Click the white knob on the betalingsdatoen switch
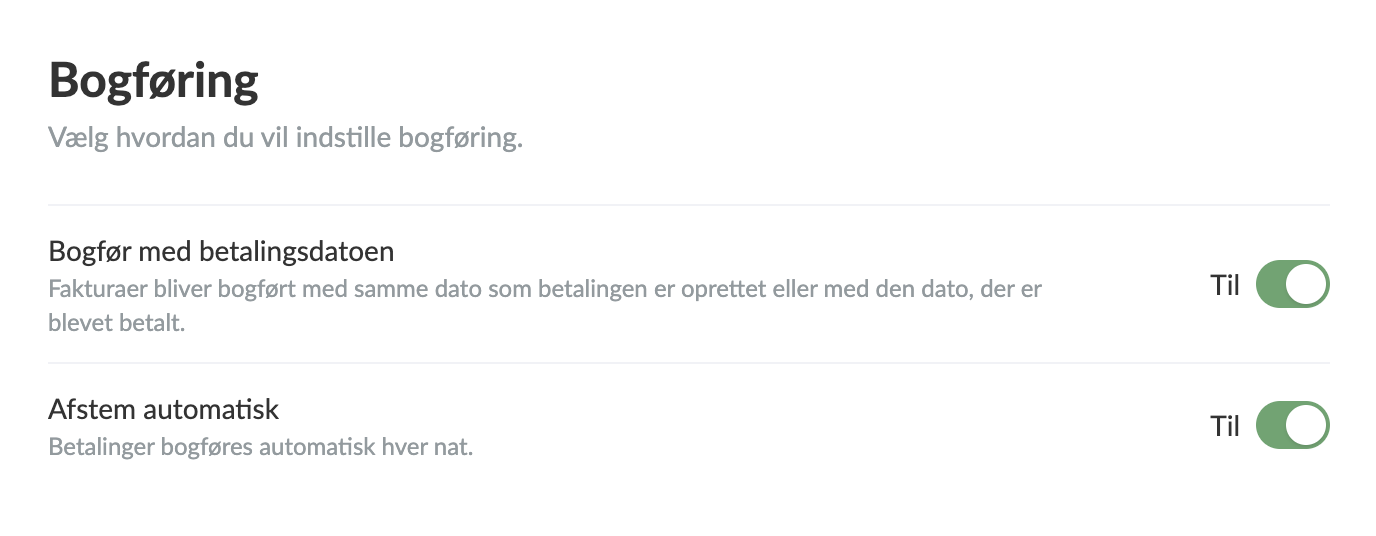This screenshot has height=536, width=1376. coord(1307,284)
